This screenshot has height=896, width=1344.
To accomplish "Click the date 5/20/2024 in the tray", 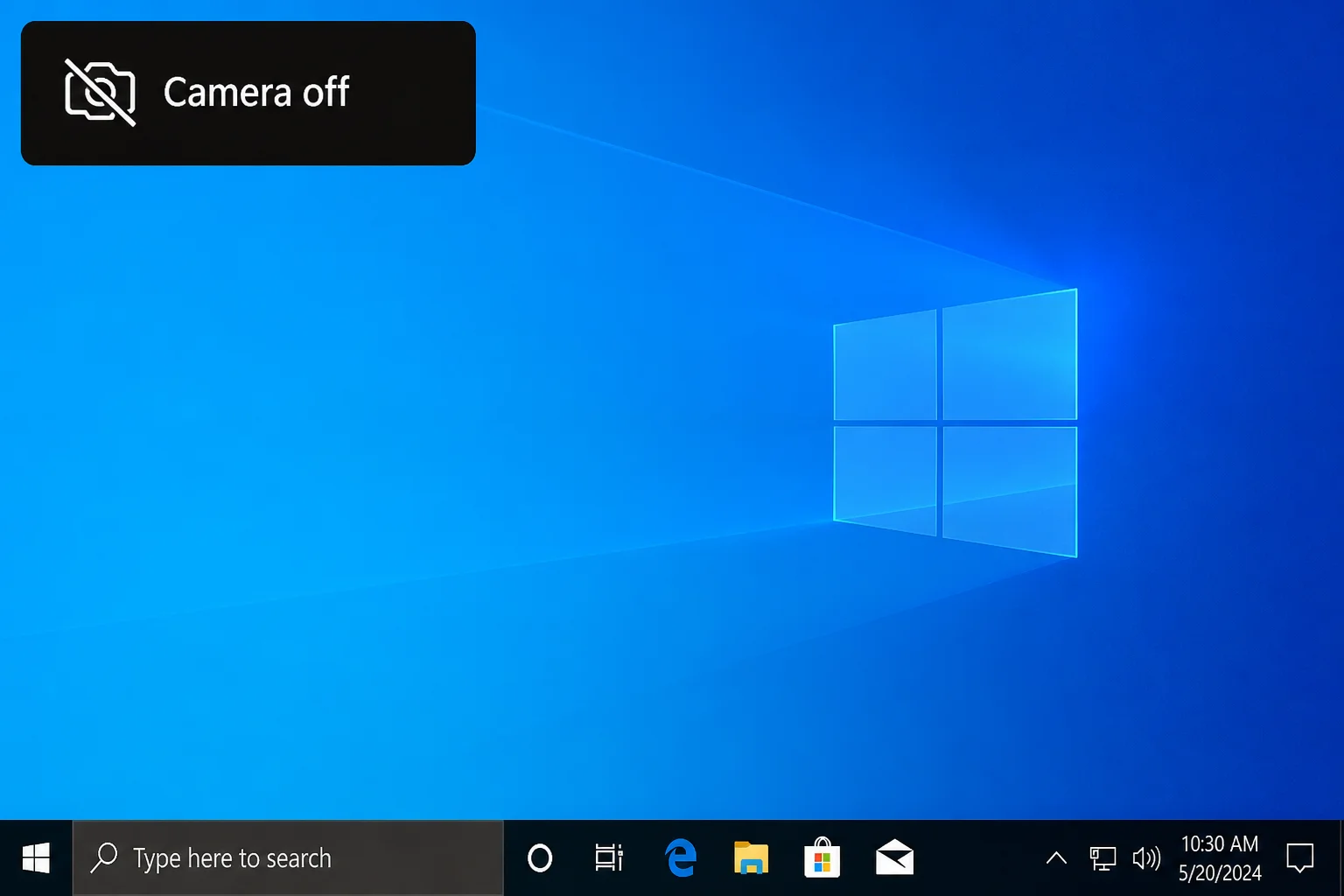I will tap(1220, 873).
